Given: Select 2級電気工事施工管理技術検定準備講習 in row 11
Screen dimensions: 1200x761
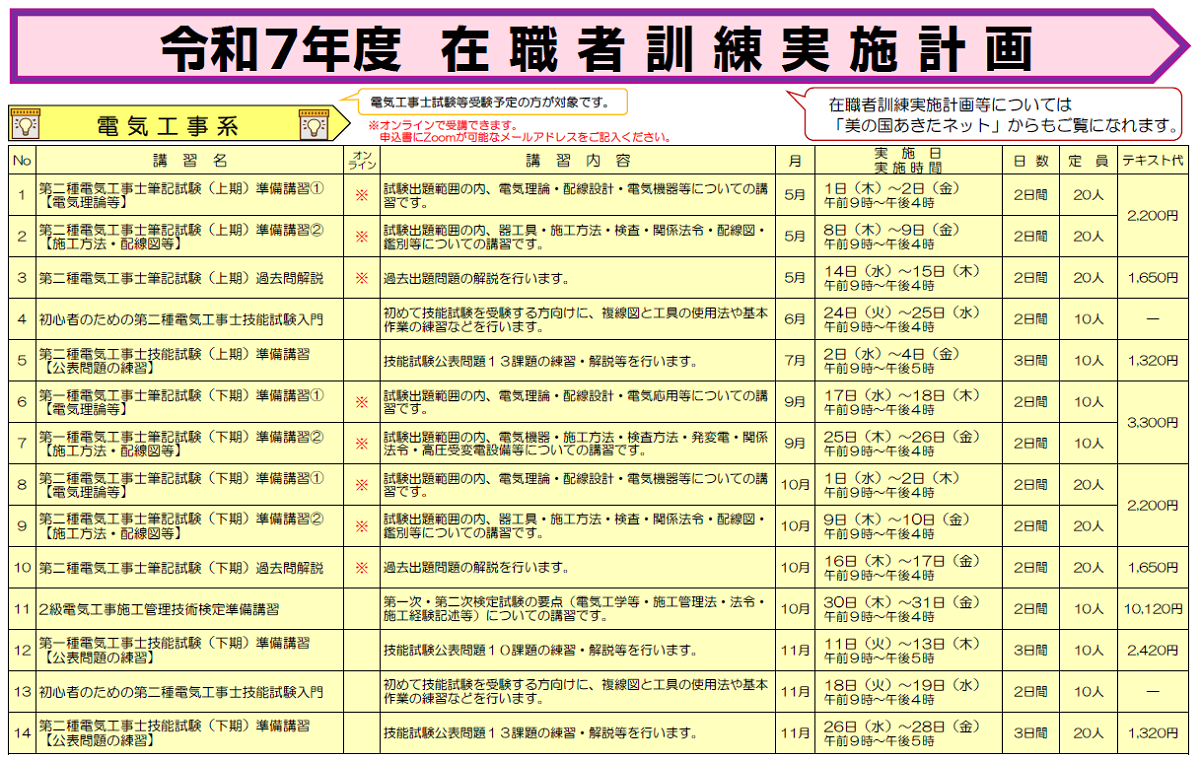Looking at the screenshot, I should (x=159, y=608).
